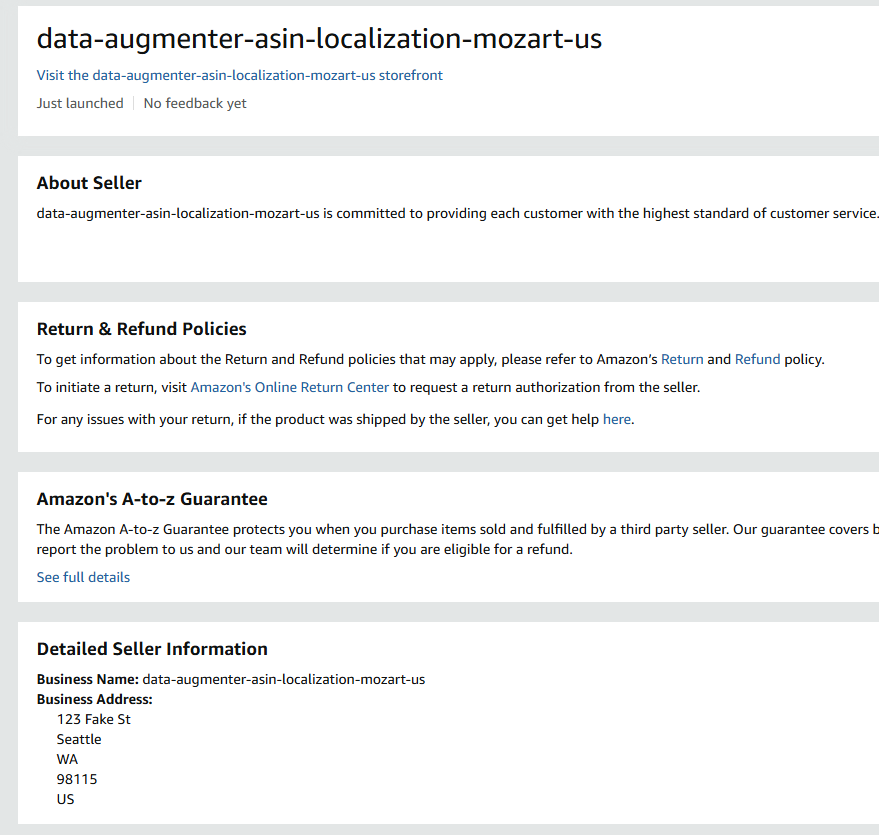This screenshot has width=879, height=835.
Task: Open See full details for A-to-z Guarantee
Action: pyautogui.click(x=83, y=577)
